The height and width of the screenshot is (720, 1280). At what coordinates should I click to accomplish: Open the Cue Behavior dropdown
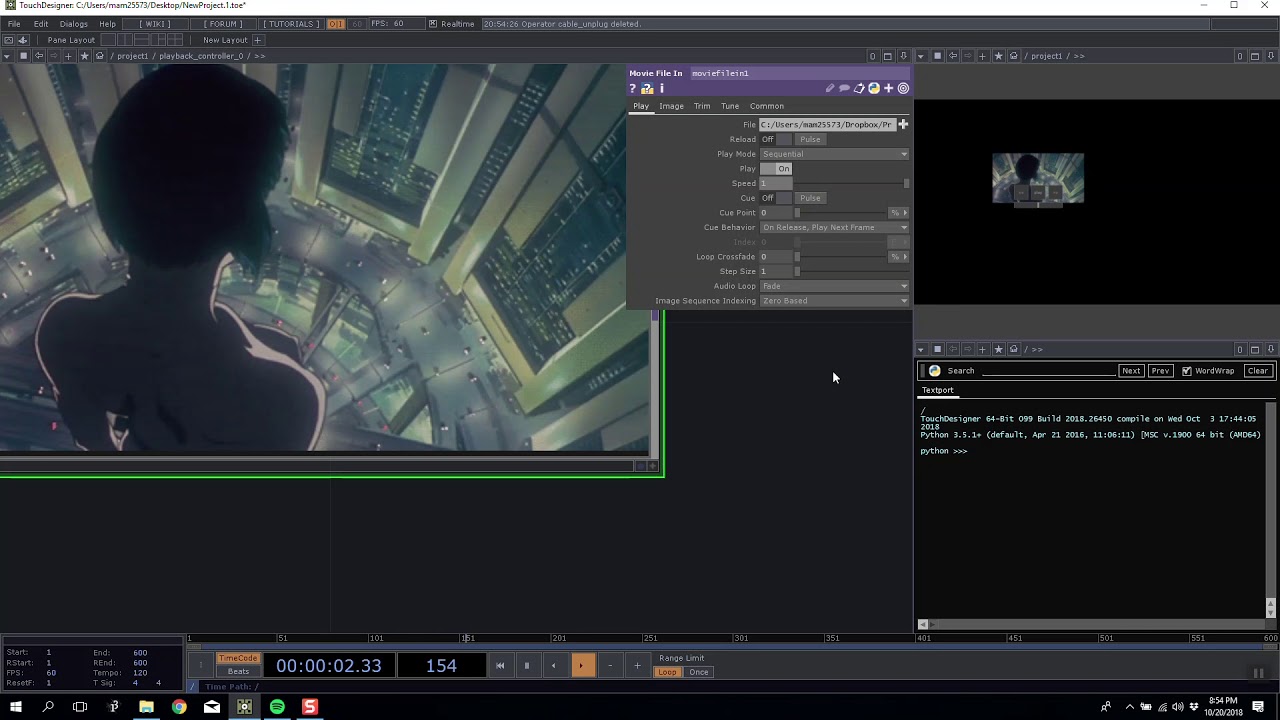click(x=835, y=227)
